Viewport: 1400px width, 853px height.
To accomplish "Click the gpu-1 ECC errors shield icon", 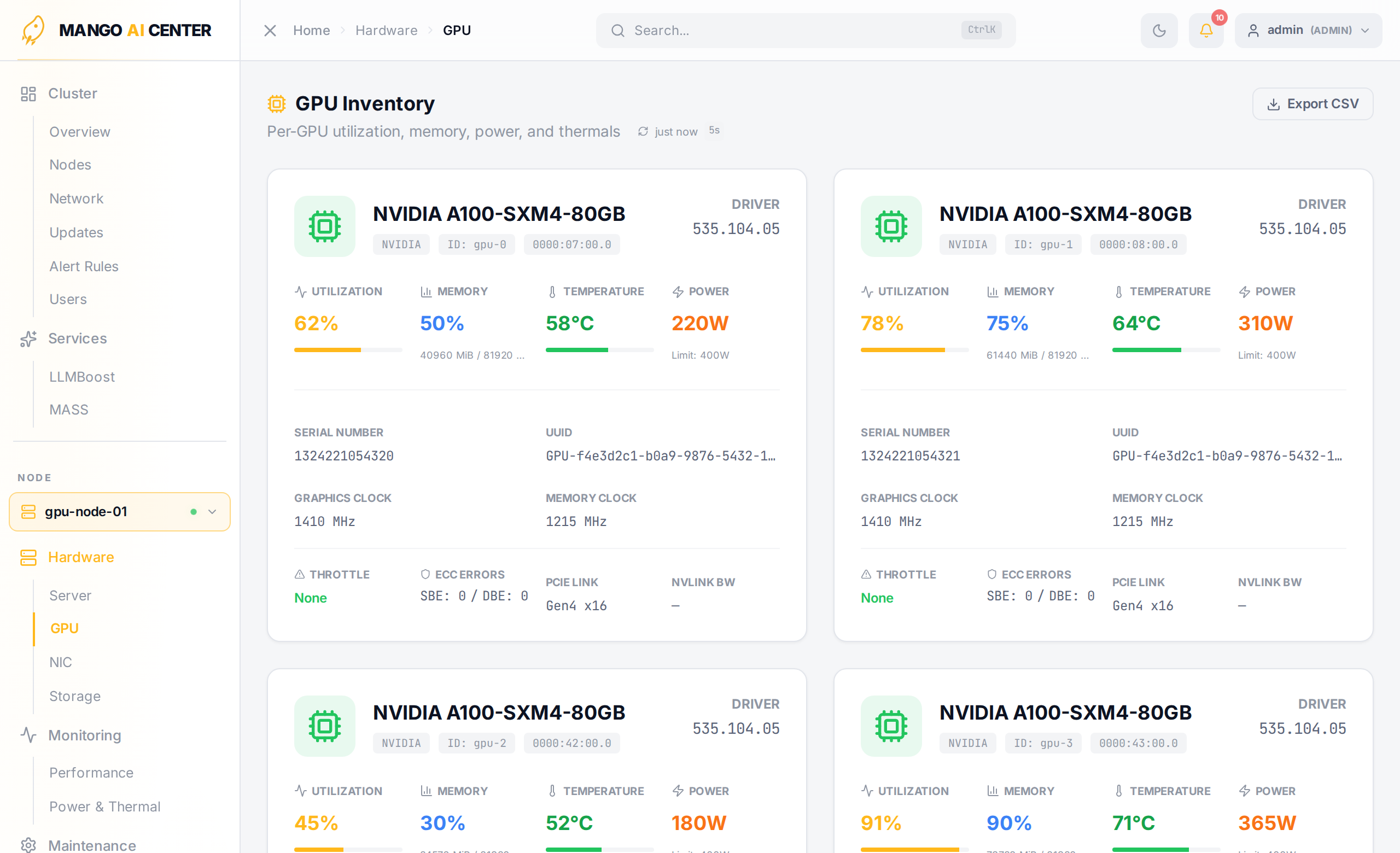I will coord(991,575).
